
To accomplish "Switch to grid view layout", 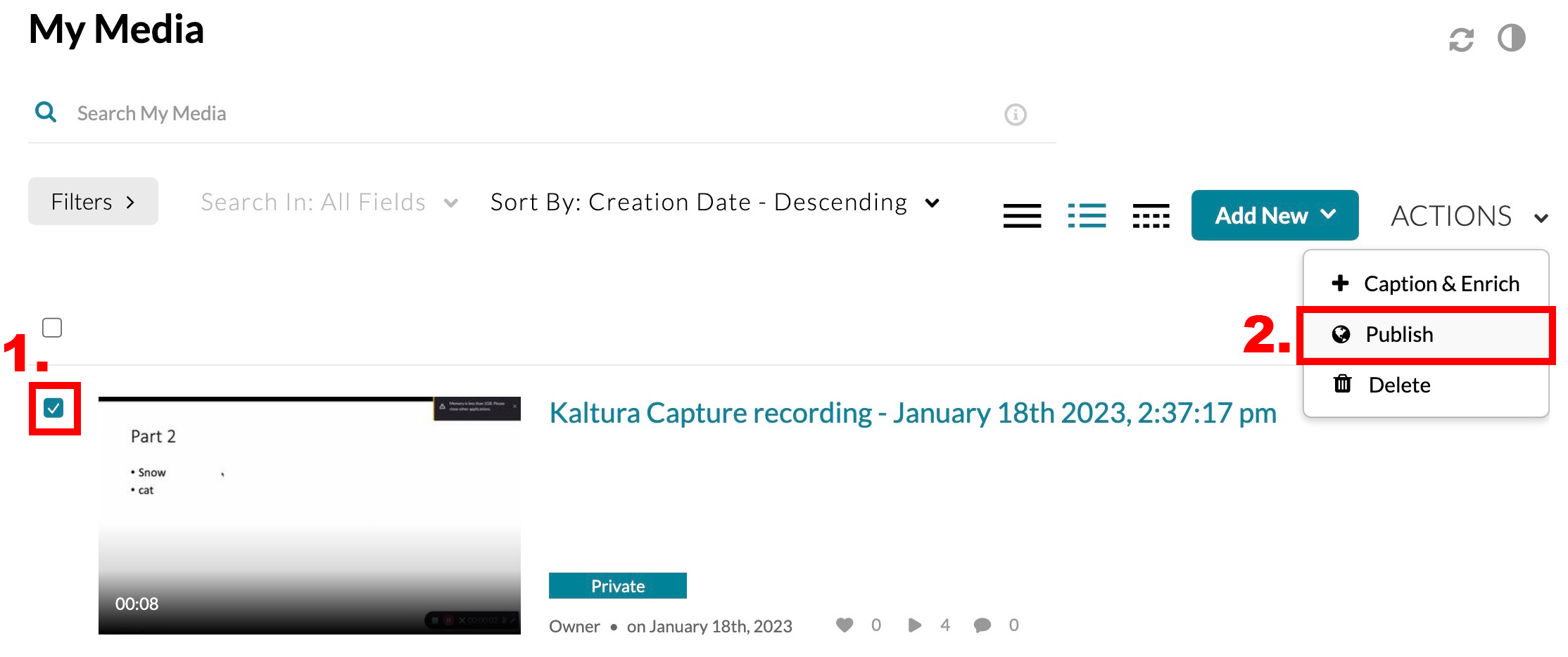I will tap(1151, 215).
